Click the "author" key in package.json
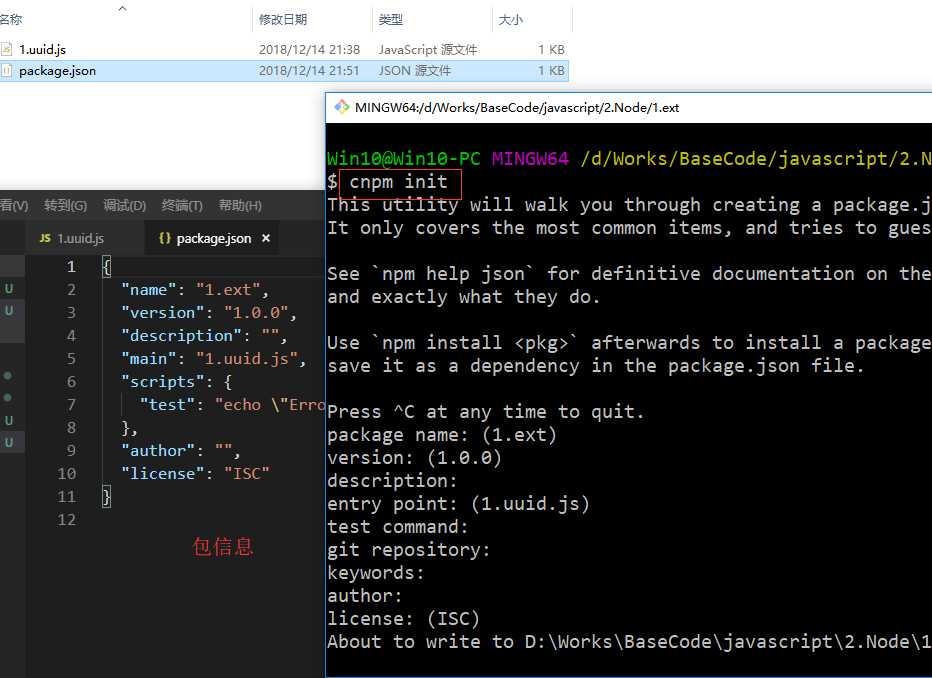932x678 pixels. tap(158, 451)
